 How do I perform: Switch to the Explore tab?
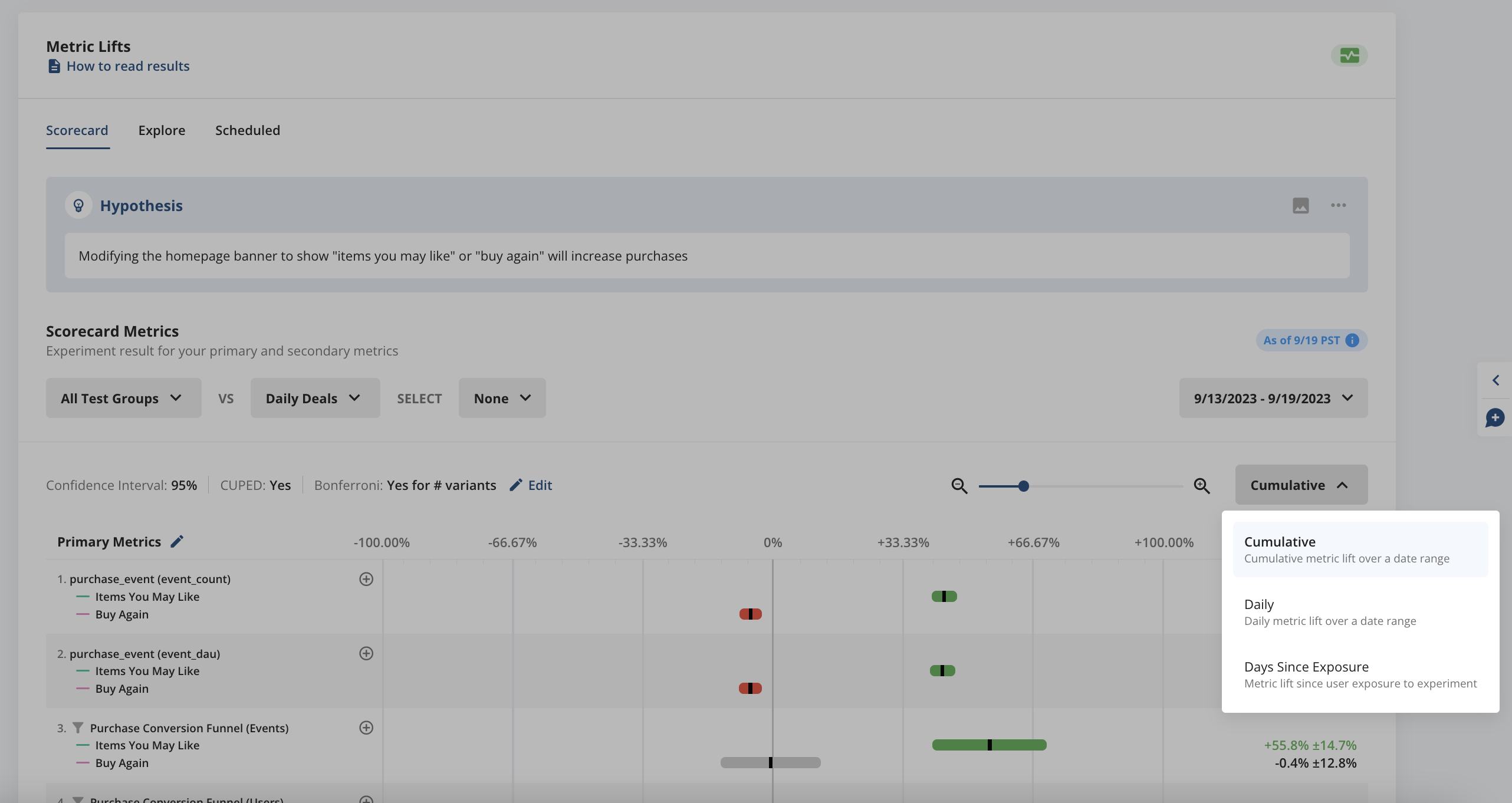(x=162, y=130)
